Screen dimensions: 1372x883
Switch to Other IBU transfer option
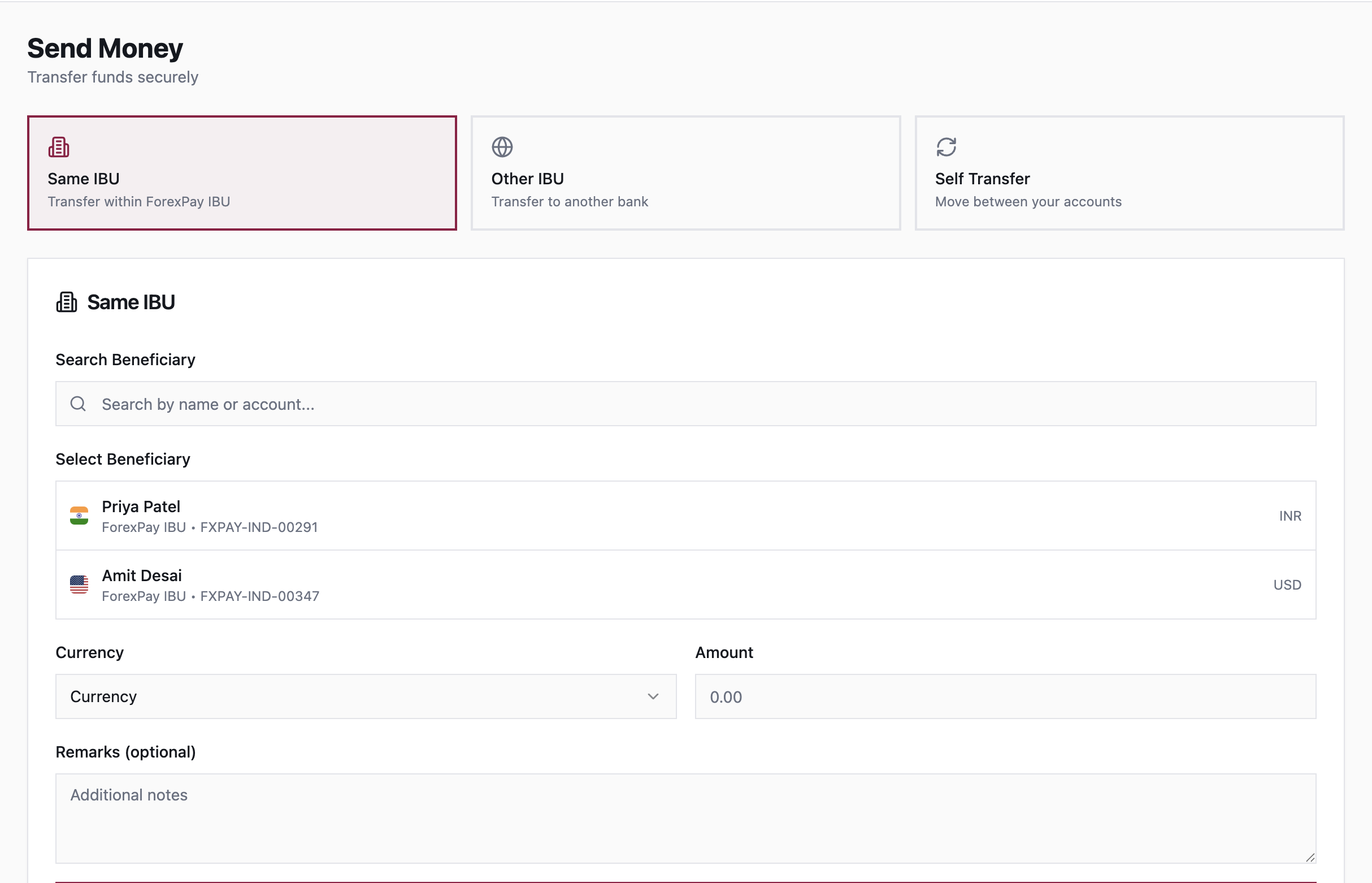[x=685, y=173]
